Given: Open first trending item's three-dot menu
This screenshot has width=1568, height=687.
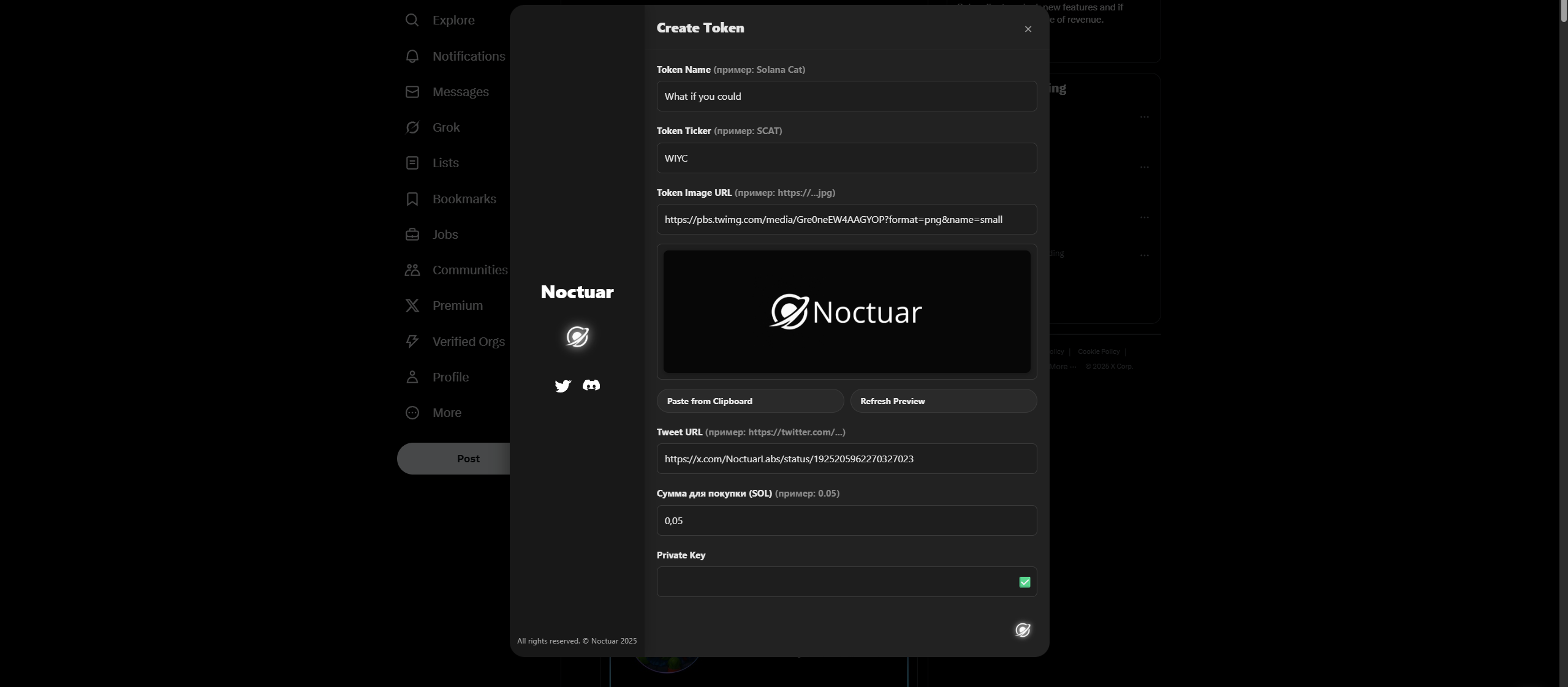Looking at the screenshot, I should tap(1144, 117).
